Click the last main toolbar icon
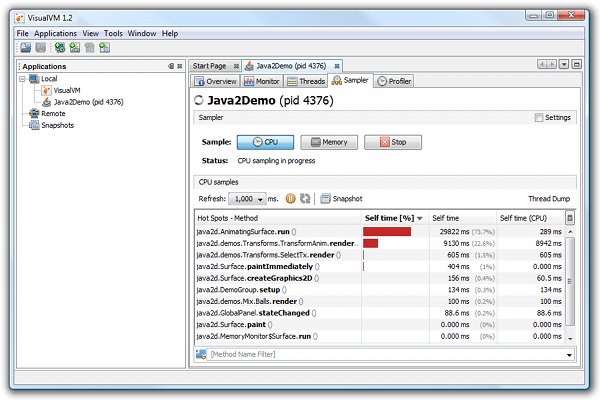This screenshot has width=600, height=400. pyautogui.click(x=104, y=47)
